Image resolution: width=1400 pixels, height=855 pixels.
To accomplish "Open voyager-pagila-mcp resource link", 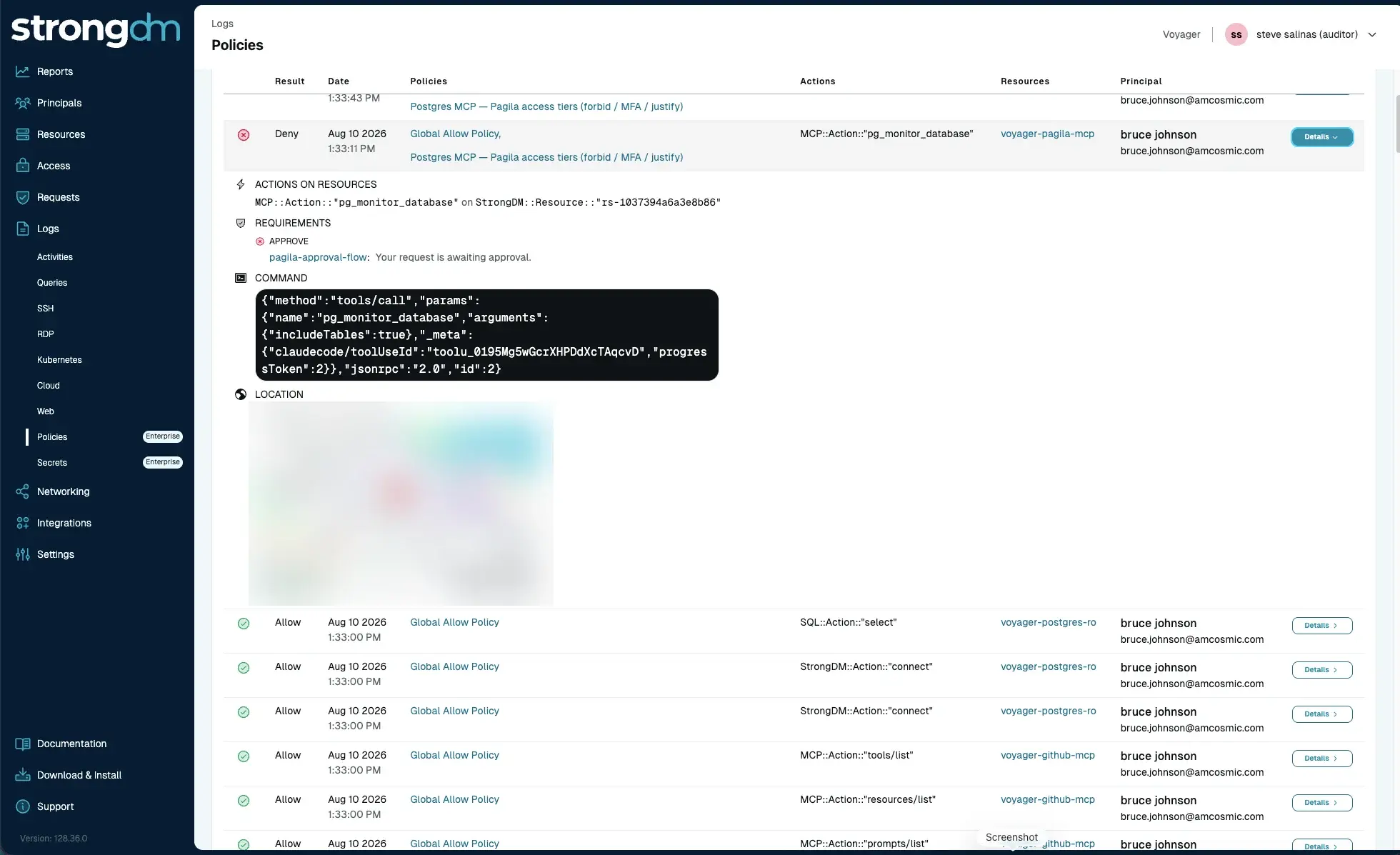I will coord(1047,134).
